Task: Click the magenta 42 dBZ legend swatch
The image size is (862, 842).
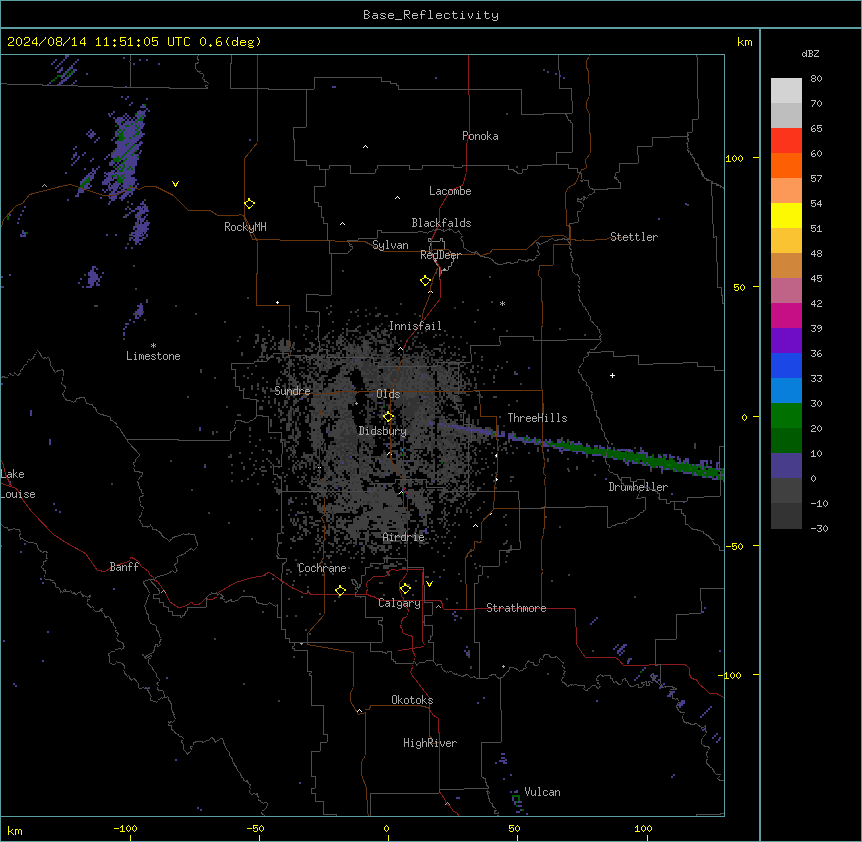Action: click(x=786, y=315)
